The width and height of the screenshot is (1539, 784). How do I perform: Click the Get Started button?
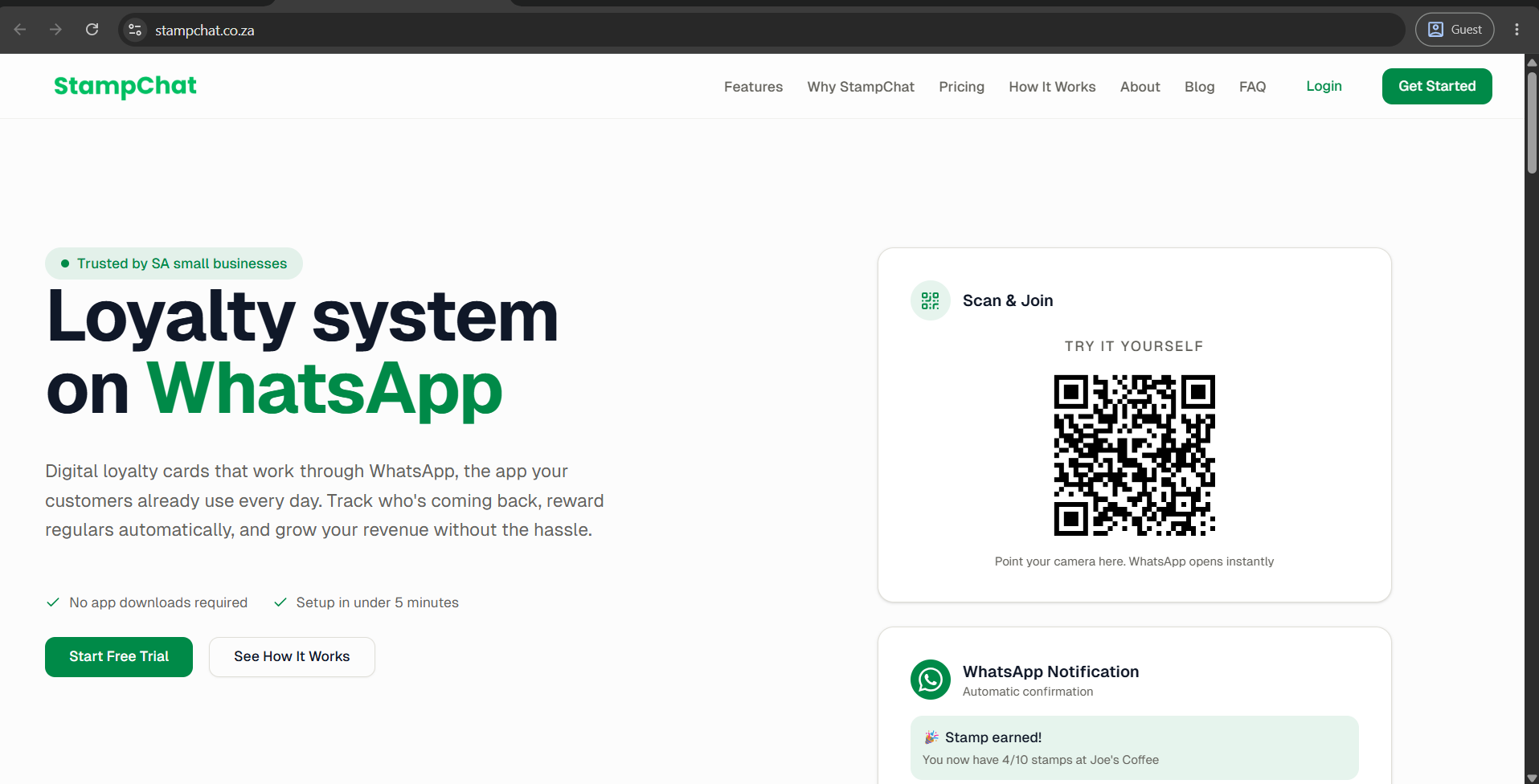coord(1437,86)
